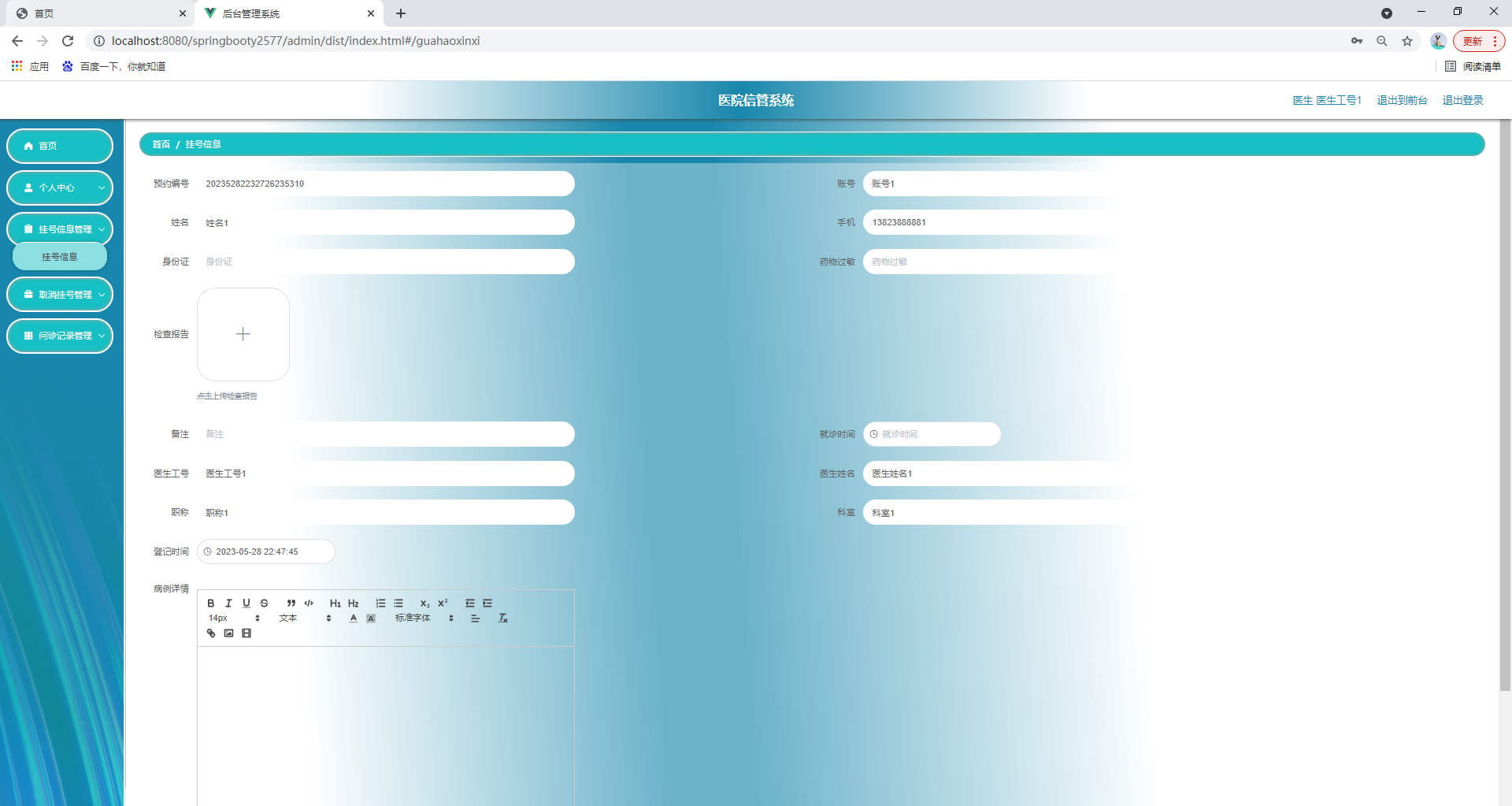Expand the 取消挂号管理 sidebar menu
Image resolution: width=1512 pixels, height=806 pixels.
click(60, 295)
